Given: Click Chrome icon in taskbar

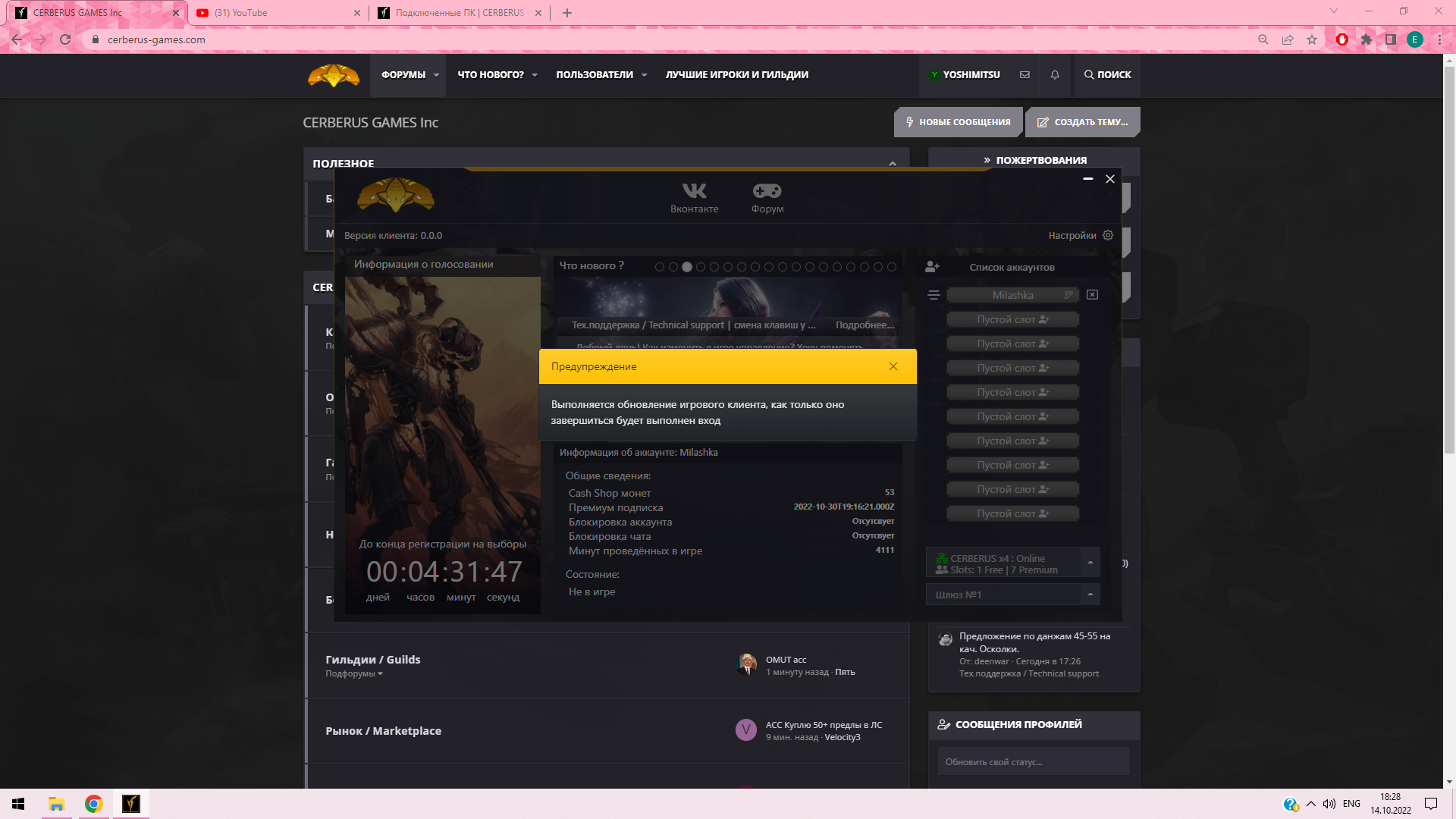Looking at the screenshot, I should tap(93, 804).
